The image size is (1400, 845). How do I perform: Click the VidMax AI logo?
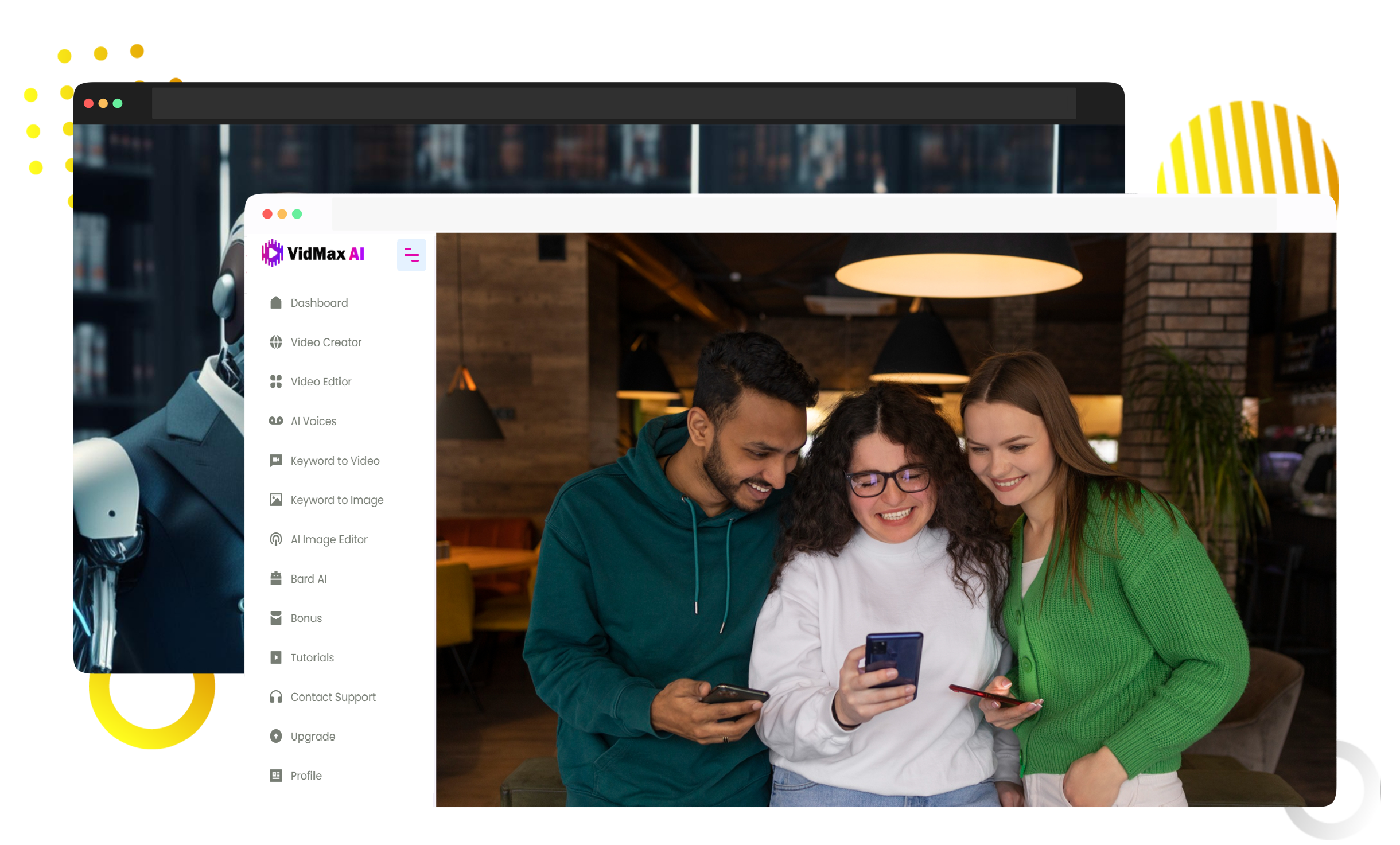[x=313, y=254]
